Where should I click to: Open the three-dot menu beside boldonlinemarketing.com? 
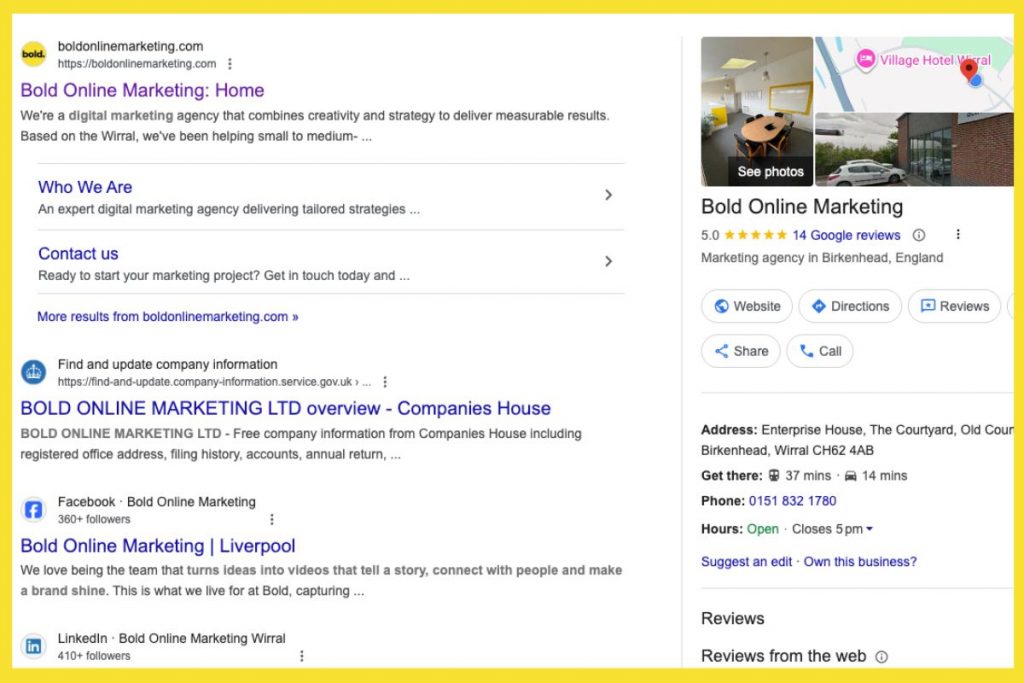(x=228, y=63)
